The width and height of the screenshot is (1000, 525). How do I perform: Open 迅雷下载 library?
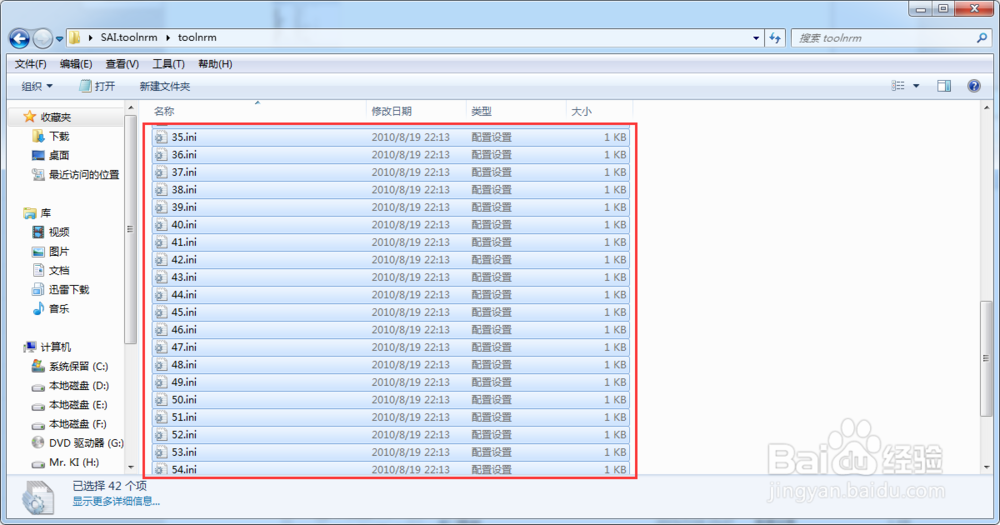(69, 290)
